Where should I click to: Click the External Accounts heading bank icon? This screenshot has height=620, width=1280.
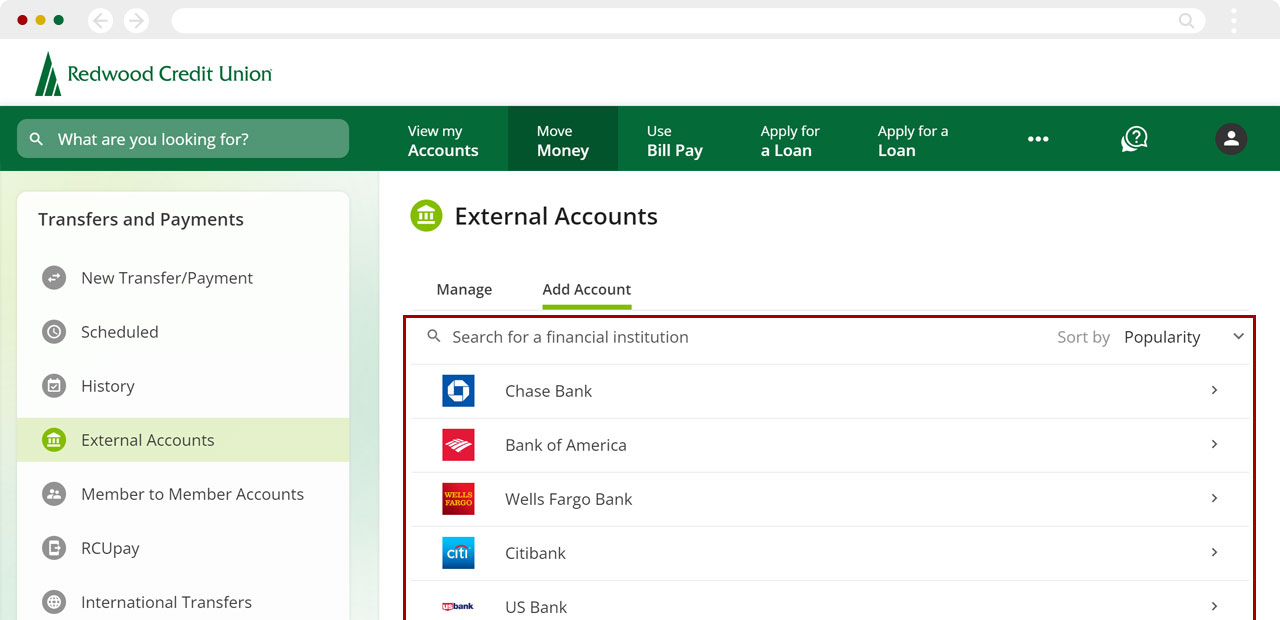(x=426, y=216)
